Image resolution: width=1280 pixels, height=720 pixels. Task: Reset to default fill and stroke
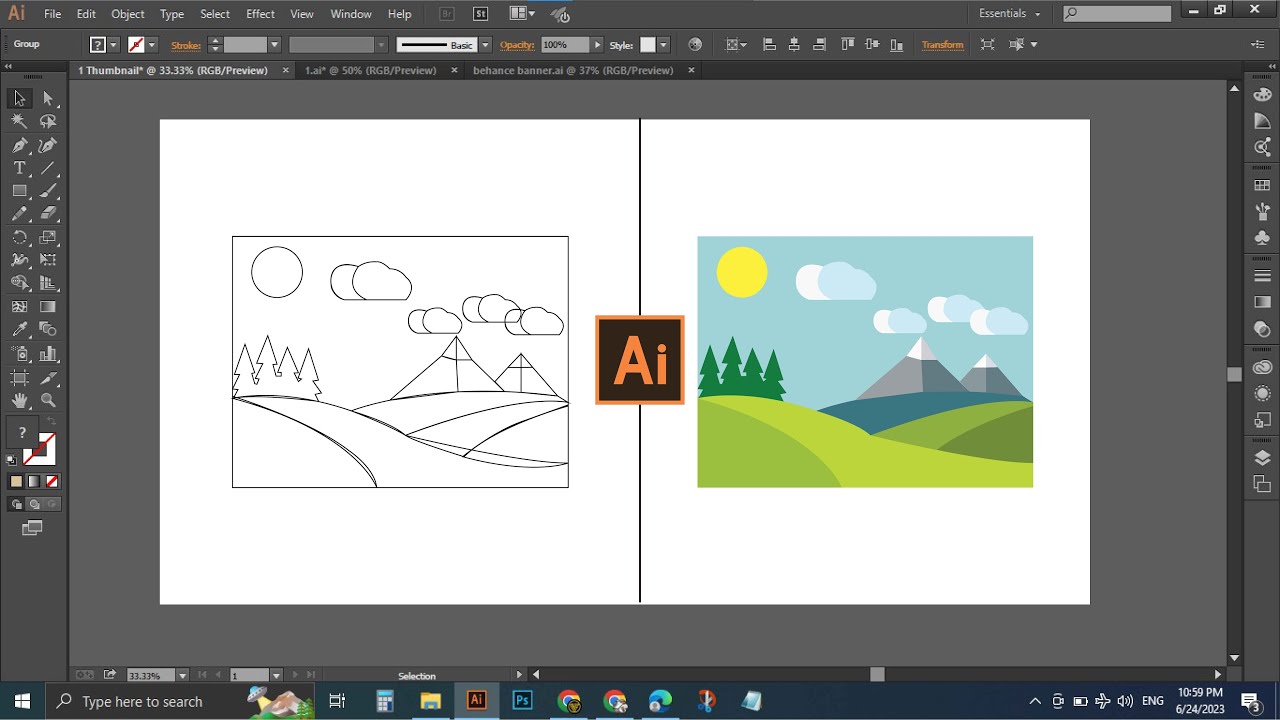coord(12,461)
